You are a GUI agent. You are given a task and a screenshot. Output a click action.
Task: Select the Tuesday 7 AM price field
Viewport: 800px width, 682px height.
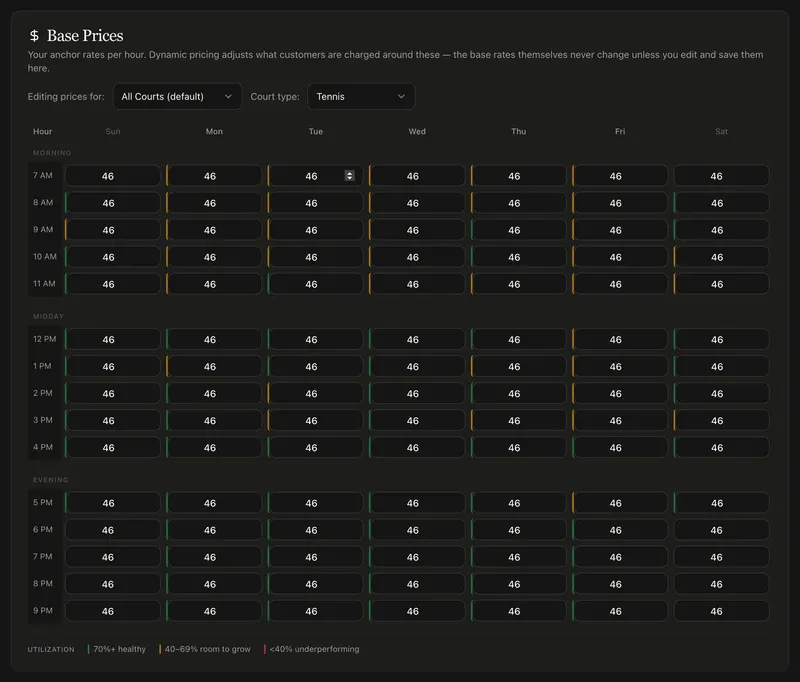(315, 176)
